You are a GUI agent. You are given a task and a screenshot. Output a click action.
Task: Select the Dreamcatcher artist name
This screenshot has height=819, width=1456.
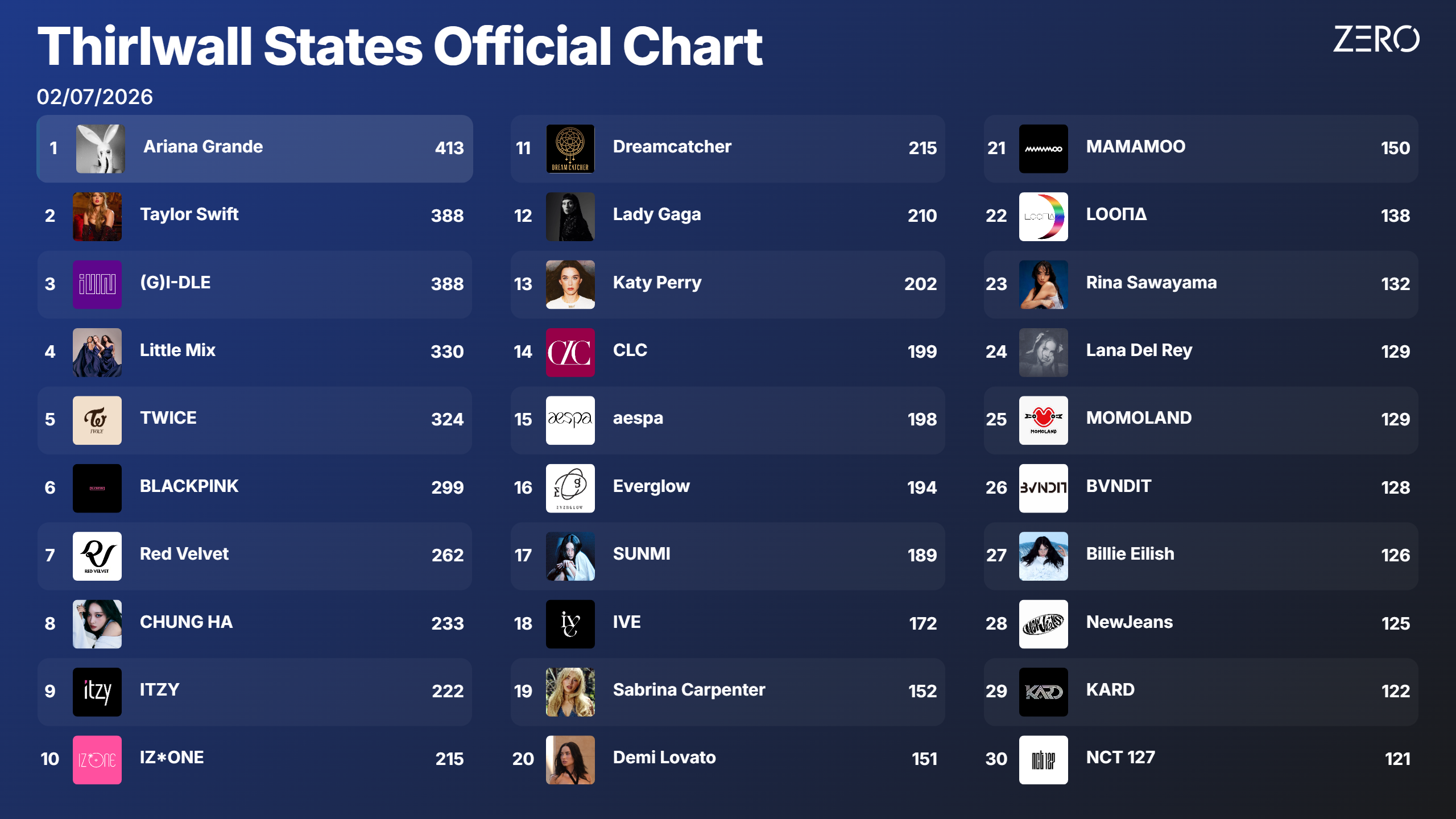click(672, 147)
